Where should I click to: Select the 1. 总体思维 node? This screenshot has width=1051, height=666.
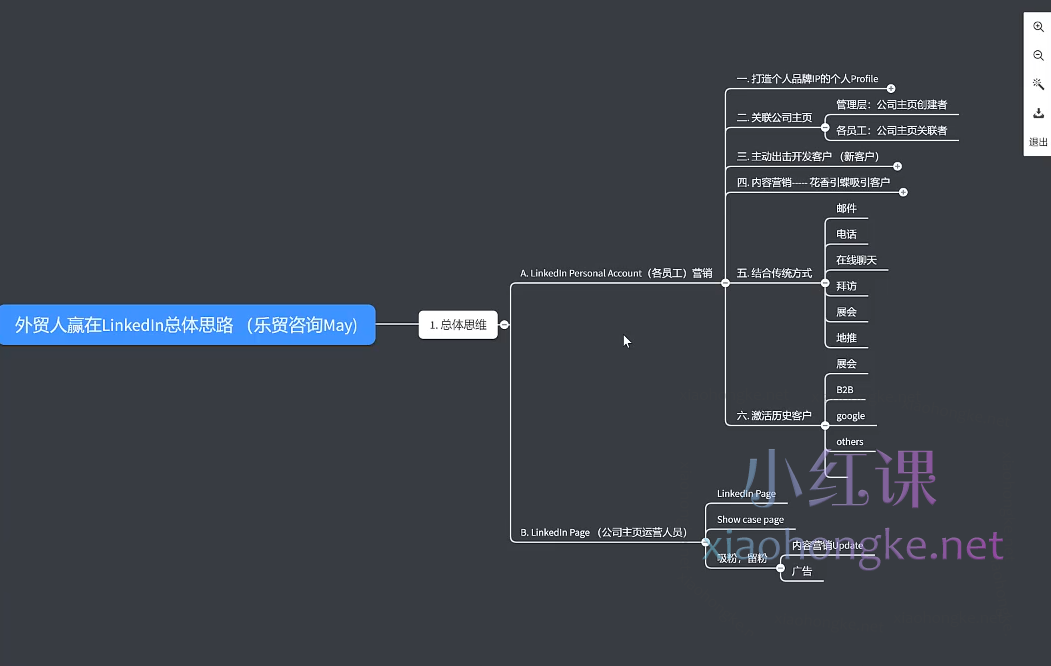coord(458,324)
